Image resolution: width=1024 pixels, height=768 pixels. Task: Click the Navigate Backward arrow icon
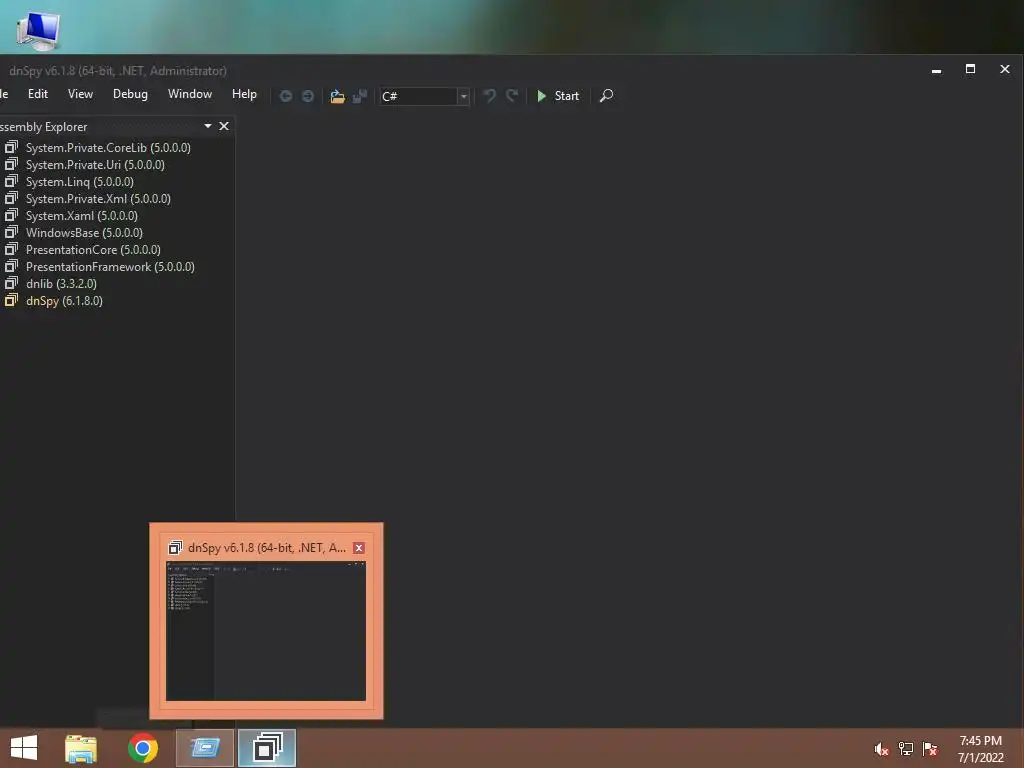click(285, 96)
